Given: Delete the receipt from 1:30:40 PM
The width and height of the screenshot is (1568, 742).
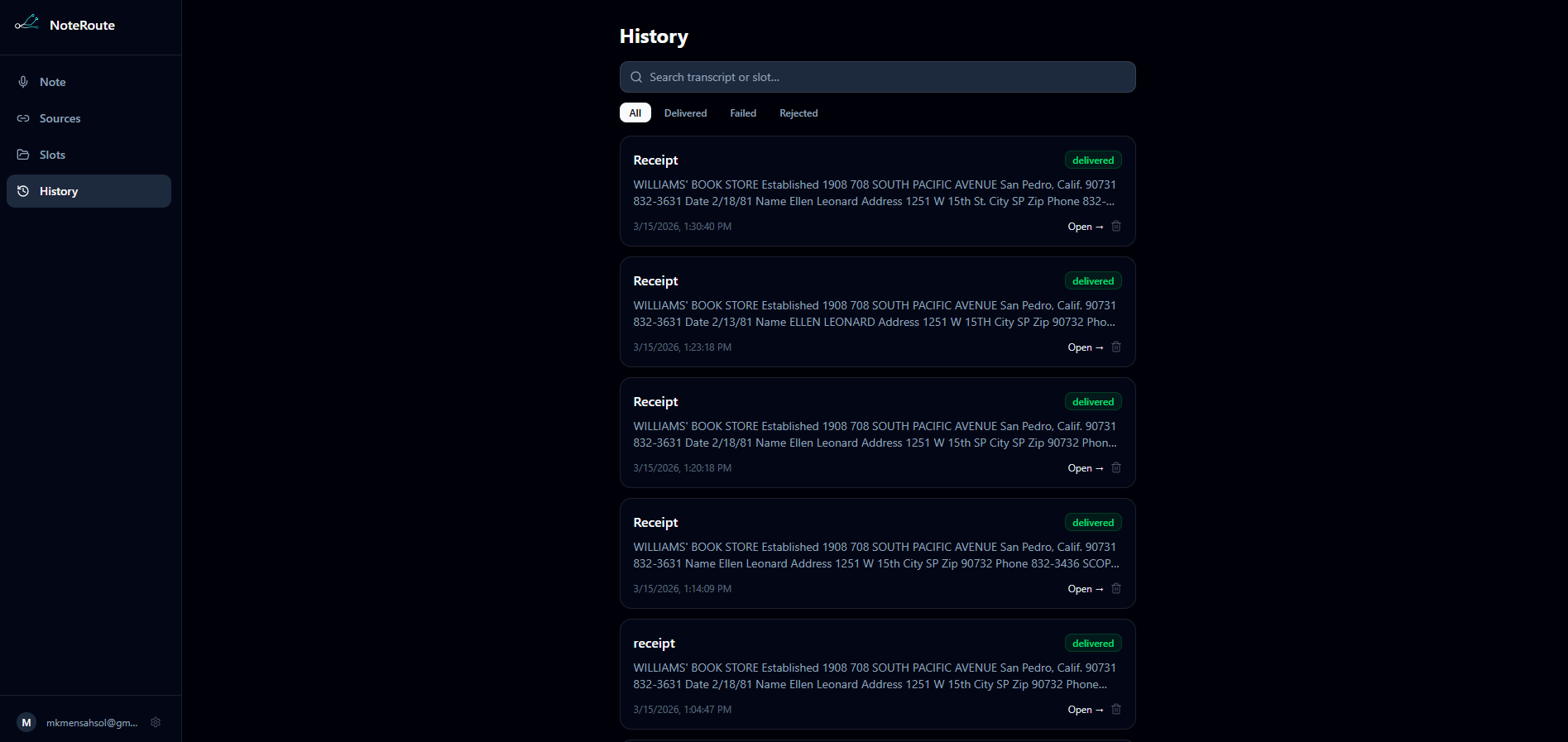Looking at the screenshot, I should (1116, 226).
